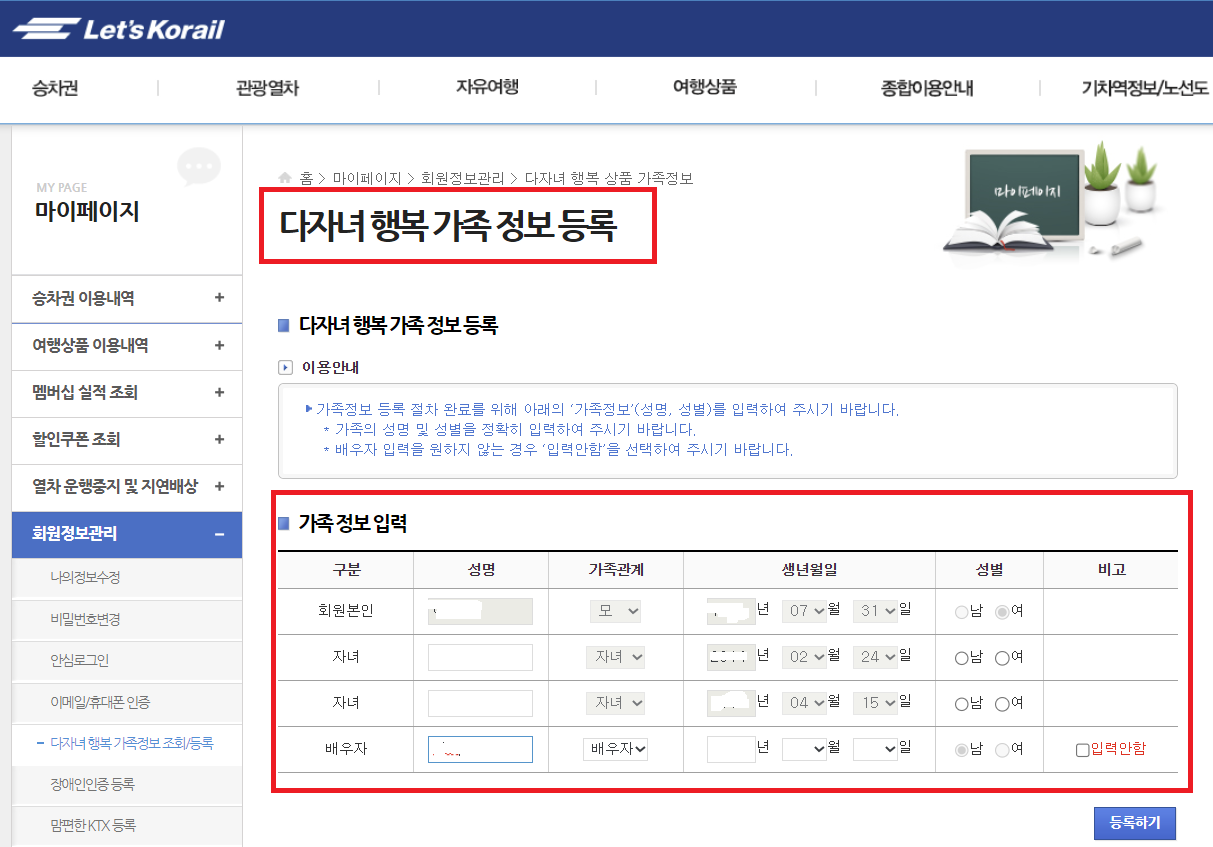
Task: Open the 모 dropdown for 회원본인
Action: (615, 611)
